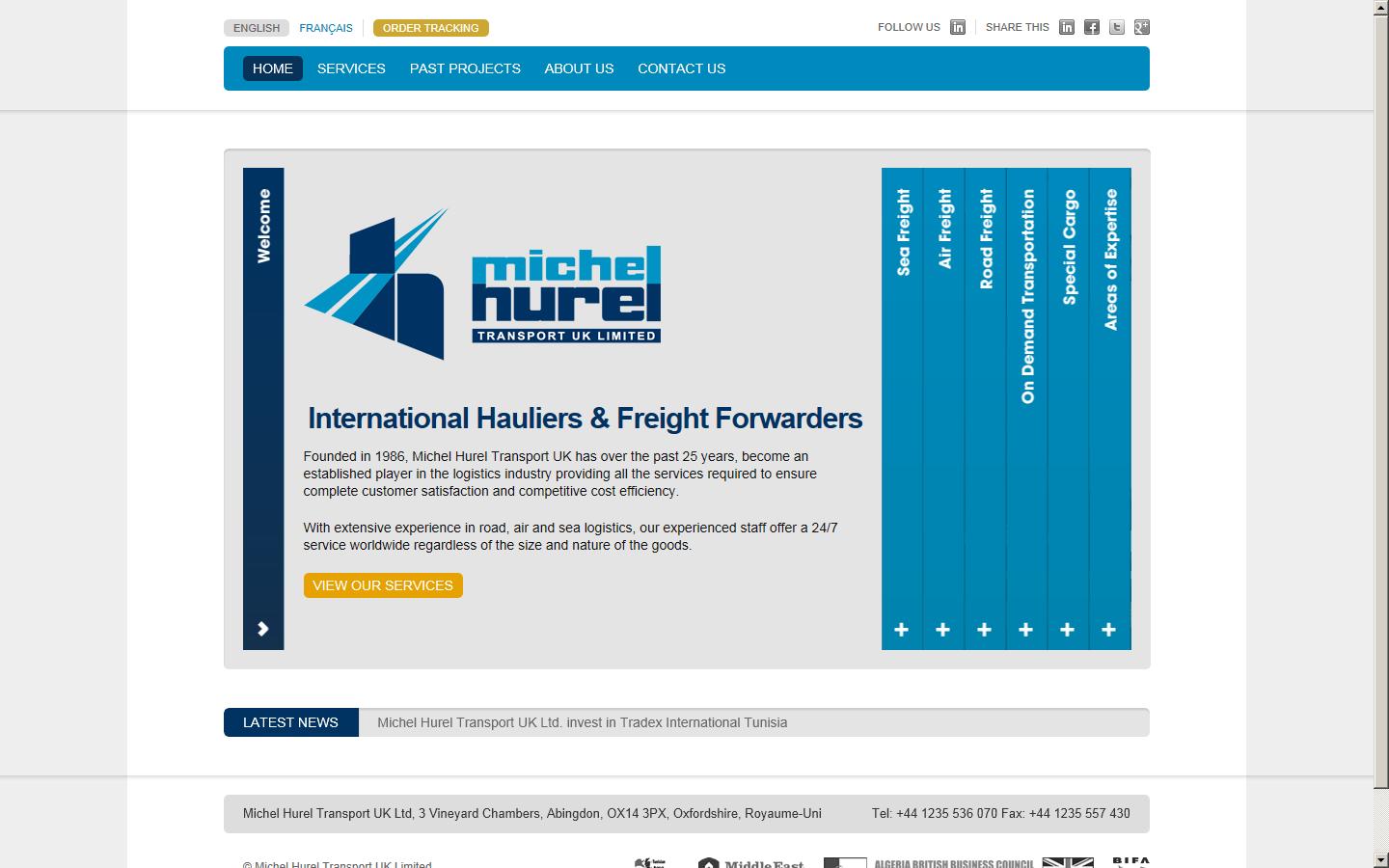This screenshot has width=1389, height=868.
Task: Share the page via the Twitter icon
Action: click(x=1116, y=27)
